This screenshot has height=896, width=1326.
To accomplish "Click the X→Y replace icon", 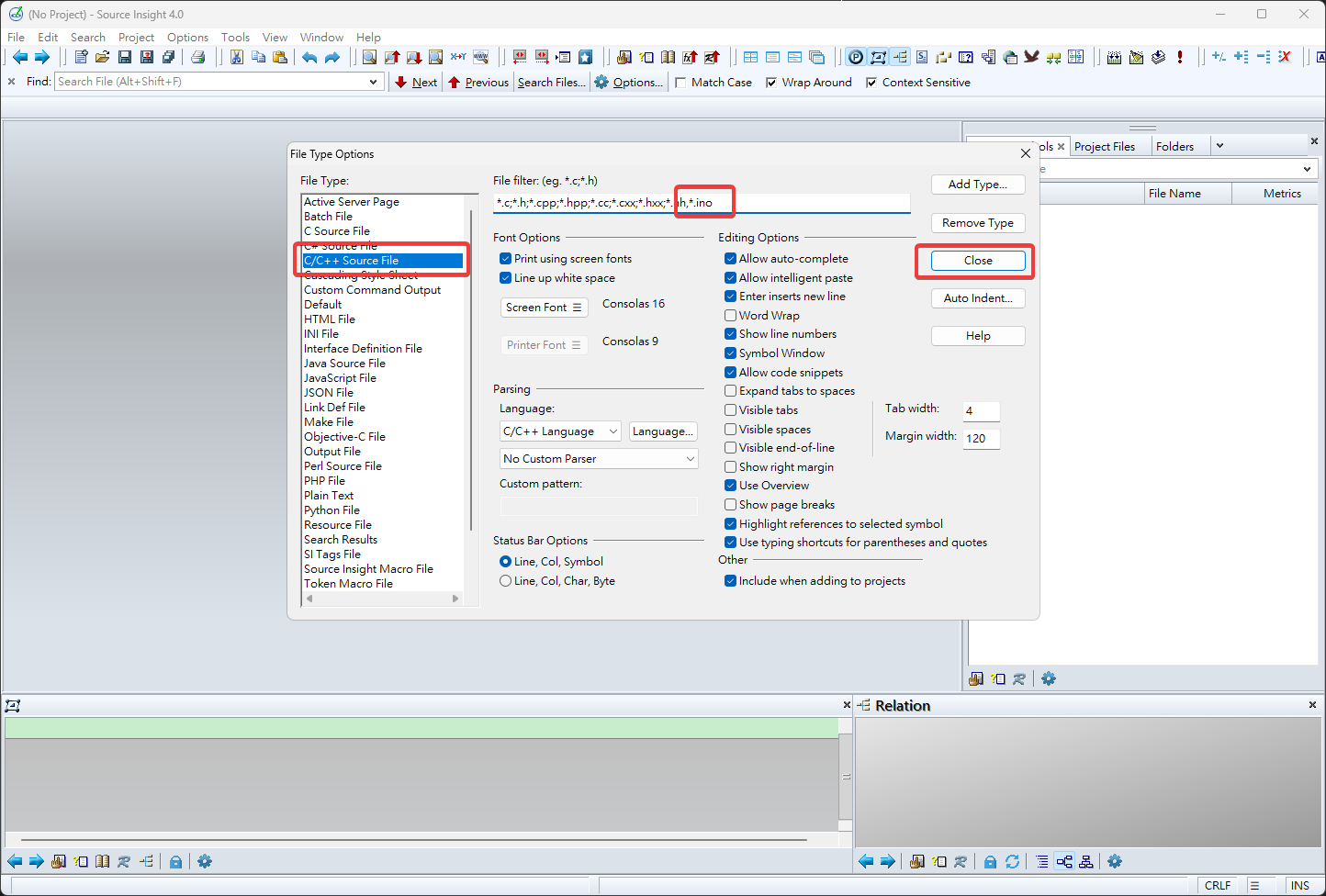I will click(458, 57).
